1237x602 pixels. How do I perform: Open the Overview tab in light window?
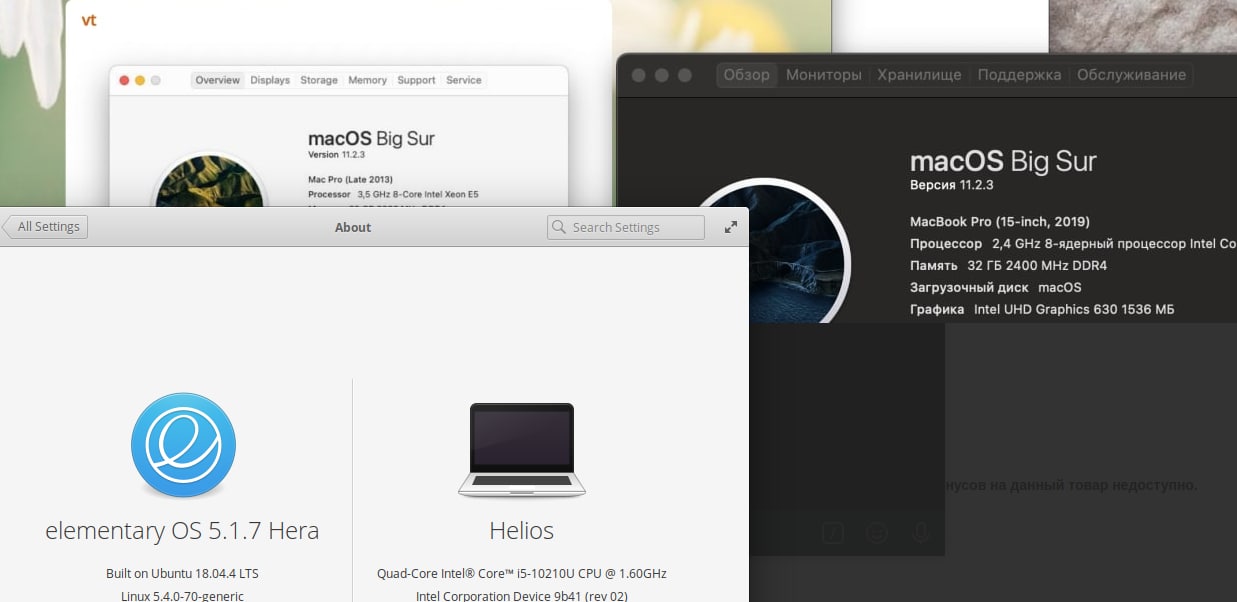pyautogui.click(x=217, y=80)
